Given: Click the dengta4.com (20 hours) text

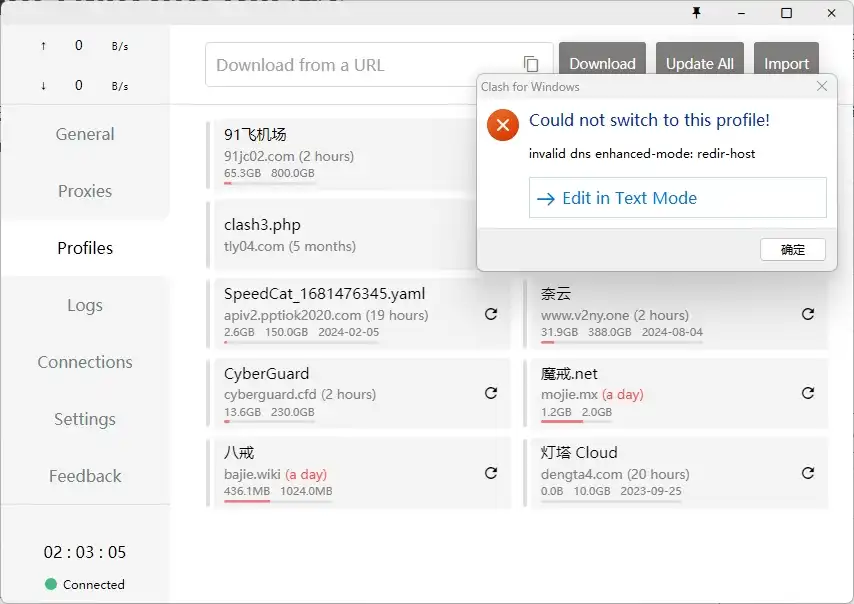Looking at the screenshot, I should coord(615,474).
